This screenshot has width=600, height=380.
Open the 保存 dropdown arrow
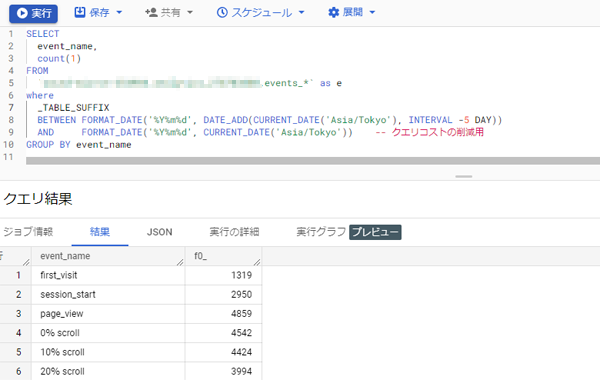[119, 13]
